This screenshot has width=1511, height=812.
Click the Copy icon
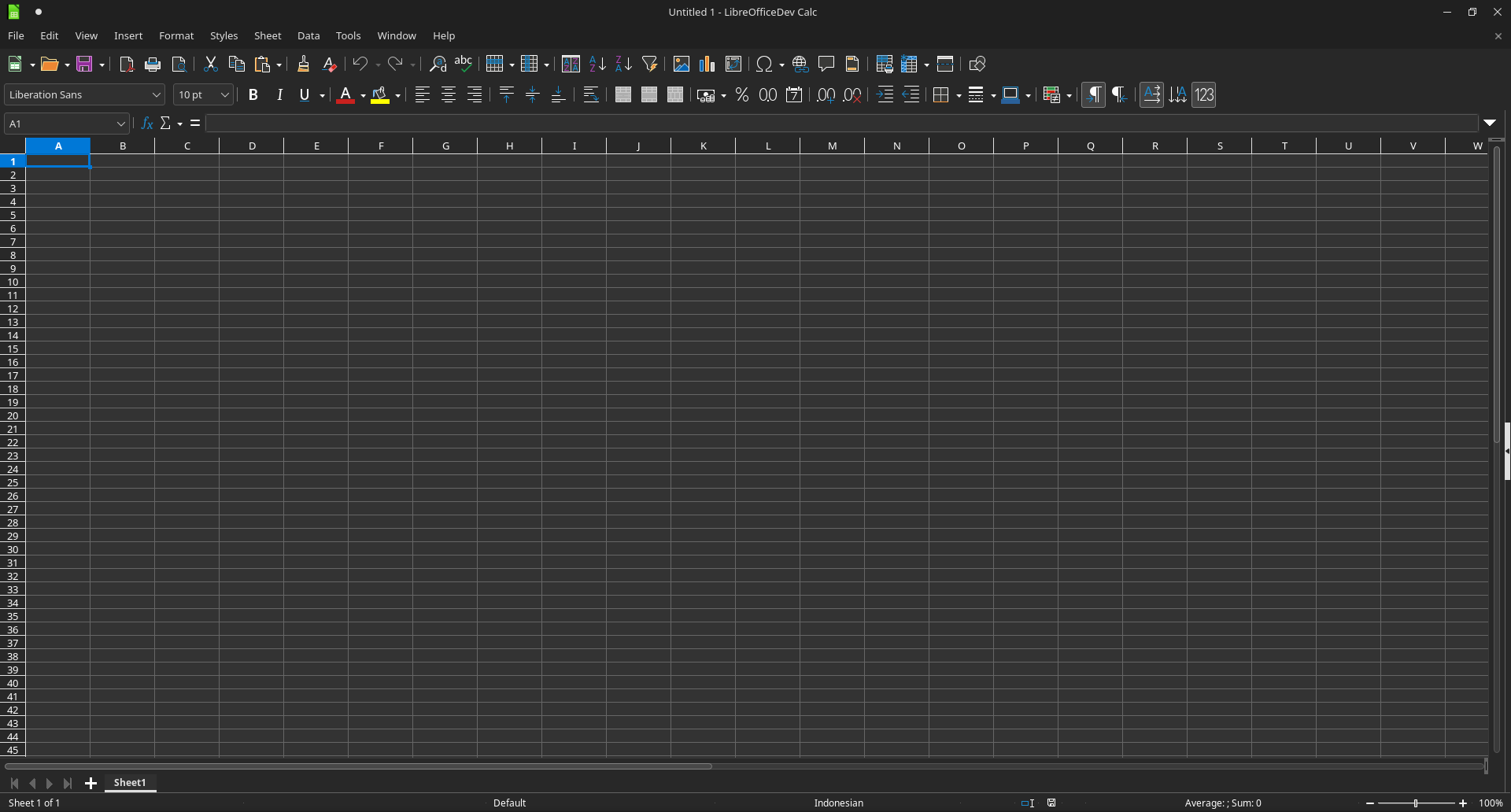(x=236, y=65)
